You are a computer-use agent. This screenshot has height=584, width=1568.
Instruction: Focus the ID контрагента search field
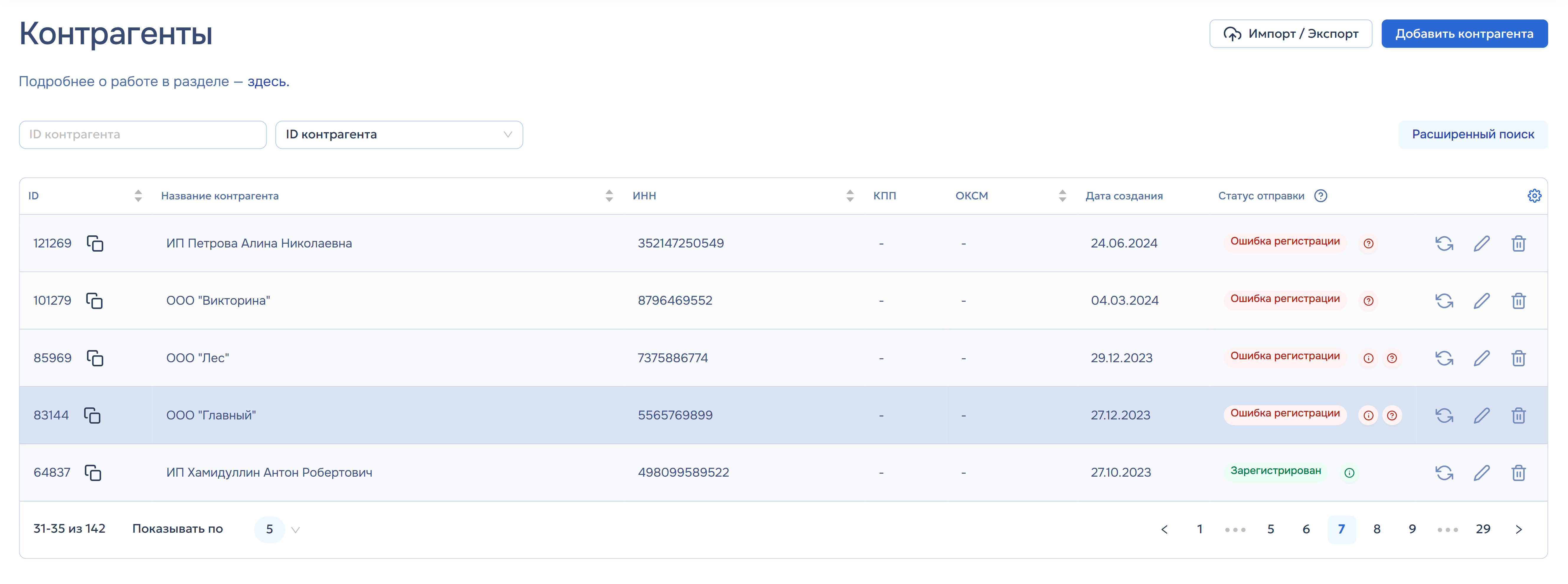tap(143, 134)
